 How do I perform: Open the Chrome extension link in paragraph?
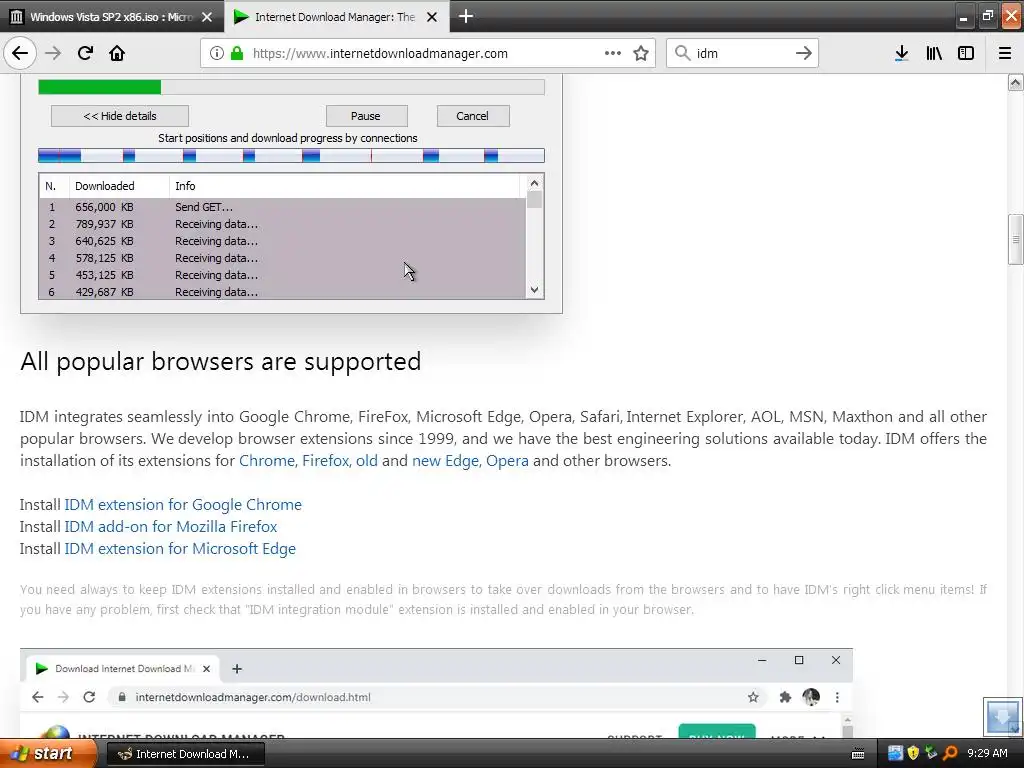(268, 460)
